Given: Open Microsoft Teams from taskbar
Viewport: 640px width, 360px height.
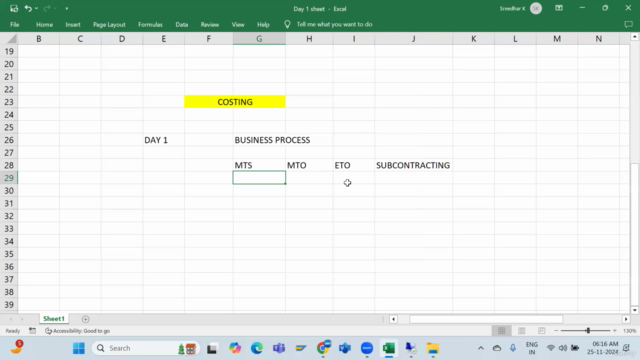Looking at the screenshot, I should click(279, 348).
